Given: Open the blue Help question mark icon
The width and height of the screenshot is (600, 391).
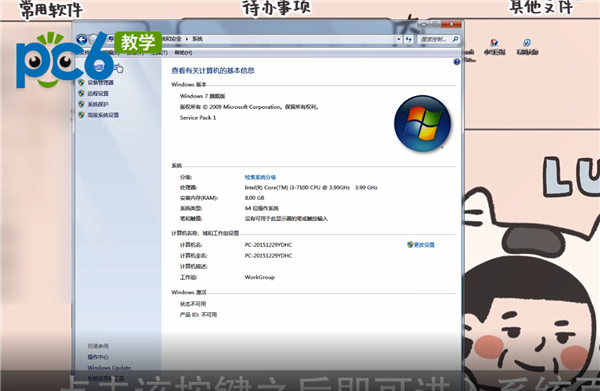Looking at the screenshot, I should coord(457,62).
